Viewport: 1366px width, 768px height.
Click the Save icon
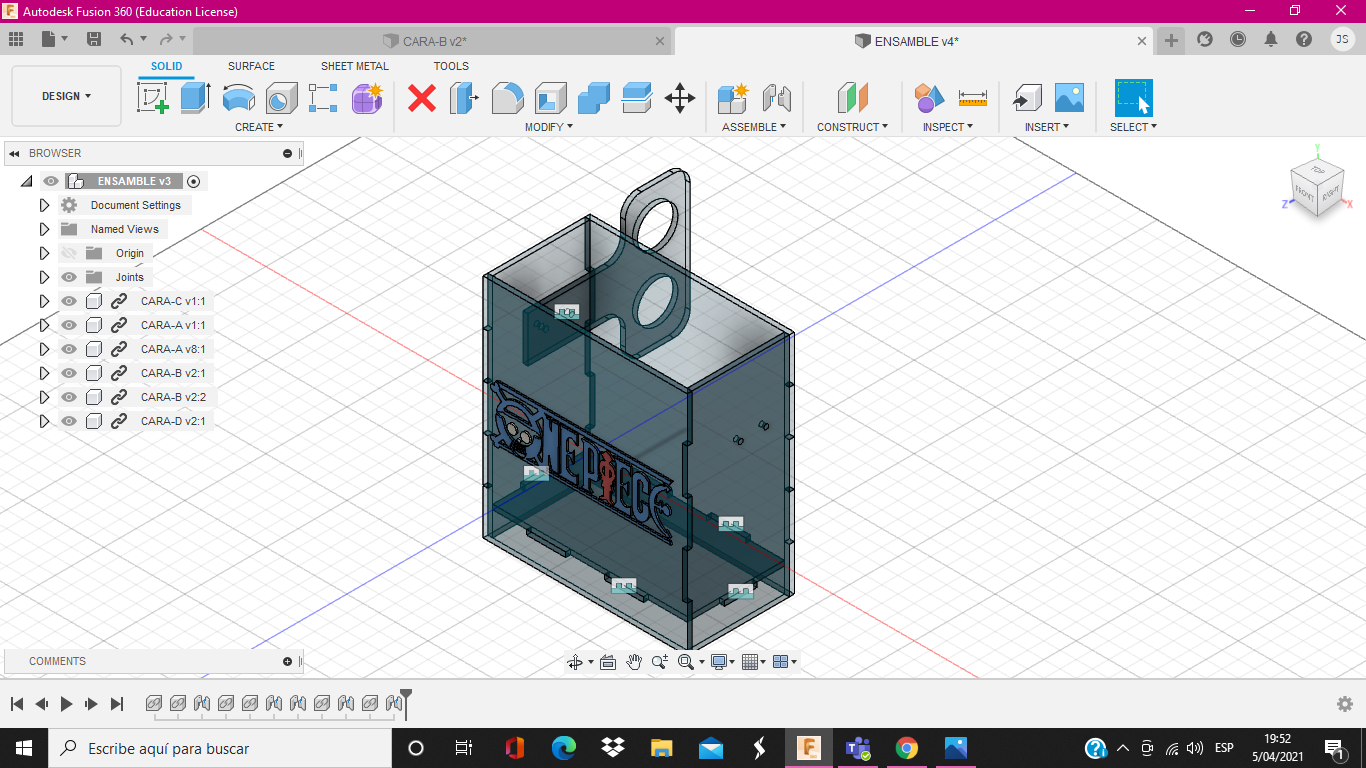pyautogui.click(x=94, y=39)
